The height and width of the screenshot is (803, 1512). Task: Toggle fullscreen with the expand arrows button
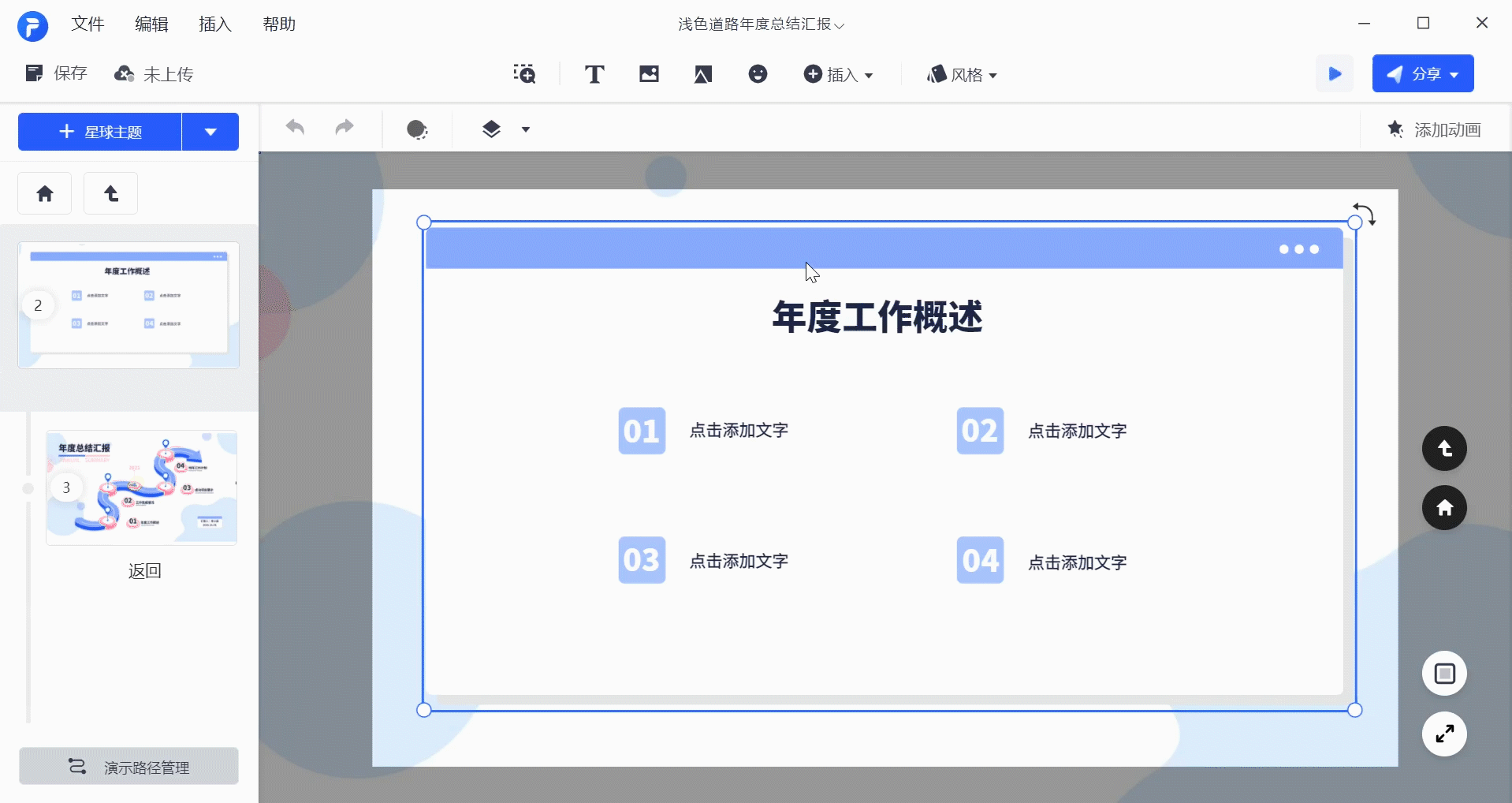click(1444, 734)
